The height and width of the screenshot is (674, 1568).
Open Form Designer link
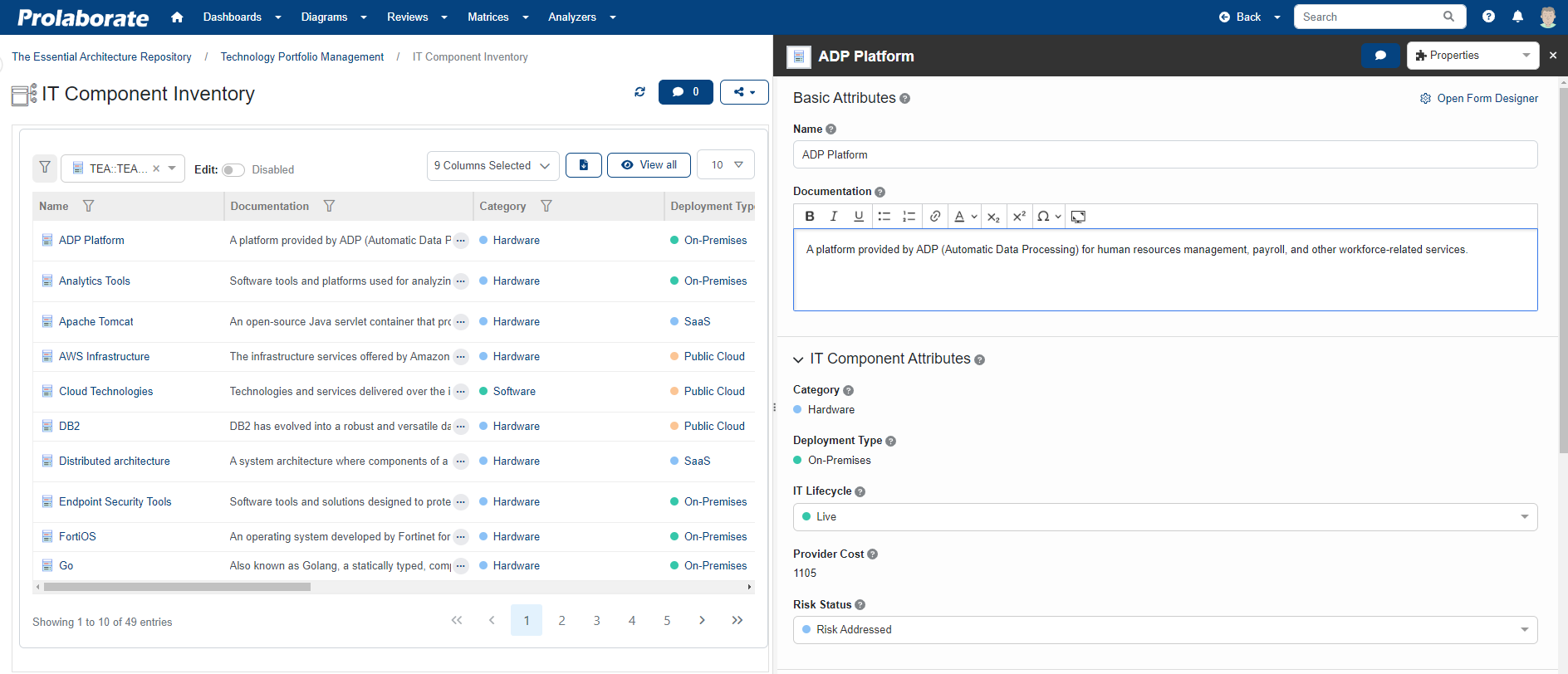(1479, 99)
